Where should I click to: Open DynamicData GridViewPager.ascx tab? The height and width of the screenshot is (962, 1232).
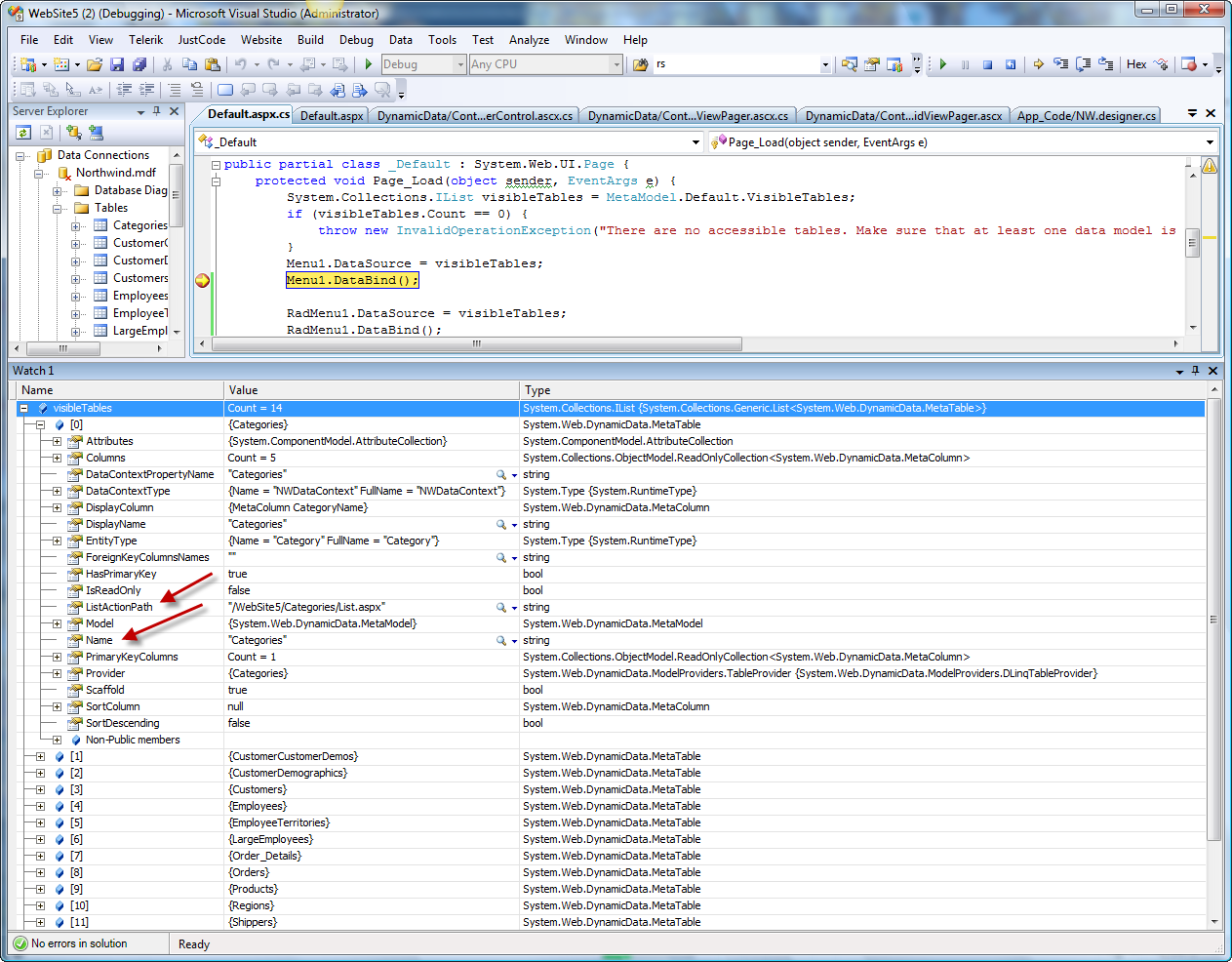coord(903,116)
